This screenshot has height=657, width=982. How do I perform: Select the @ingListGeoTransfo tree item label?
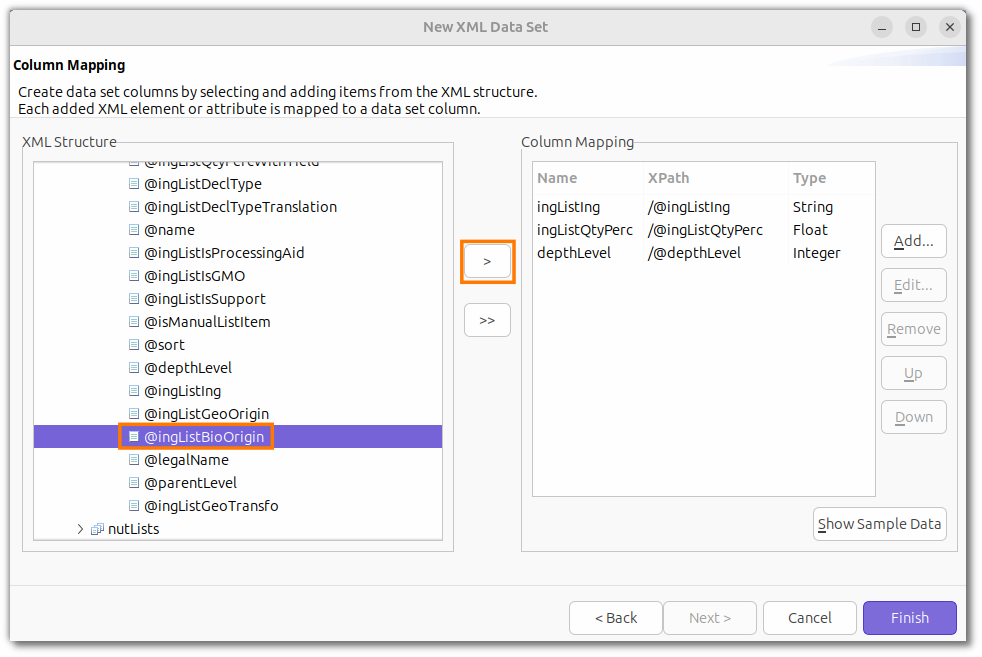coord(211,505)
